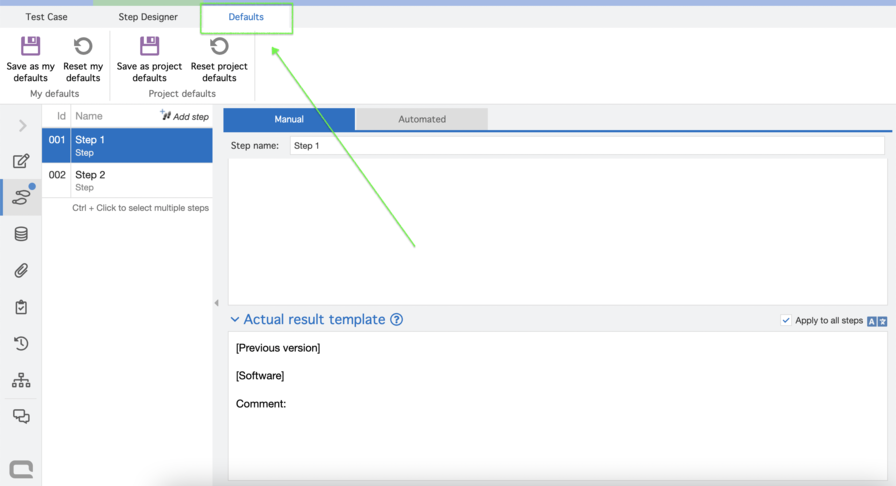
Task: Switch to the Automated tab
Action: 422,119
